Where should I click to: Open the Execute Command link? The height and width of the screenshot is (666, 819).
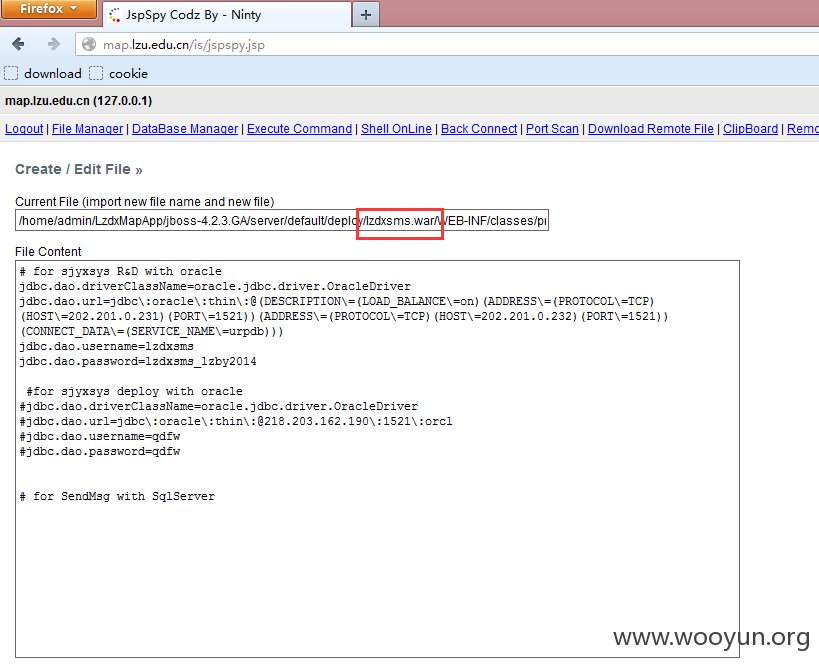(x=299, y=129)
